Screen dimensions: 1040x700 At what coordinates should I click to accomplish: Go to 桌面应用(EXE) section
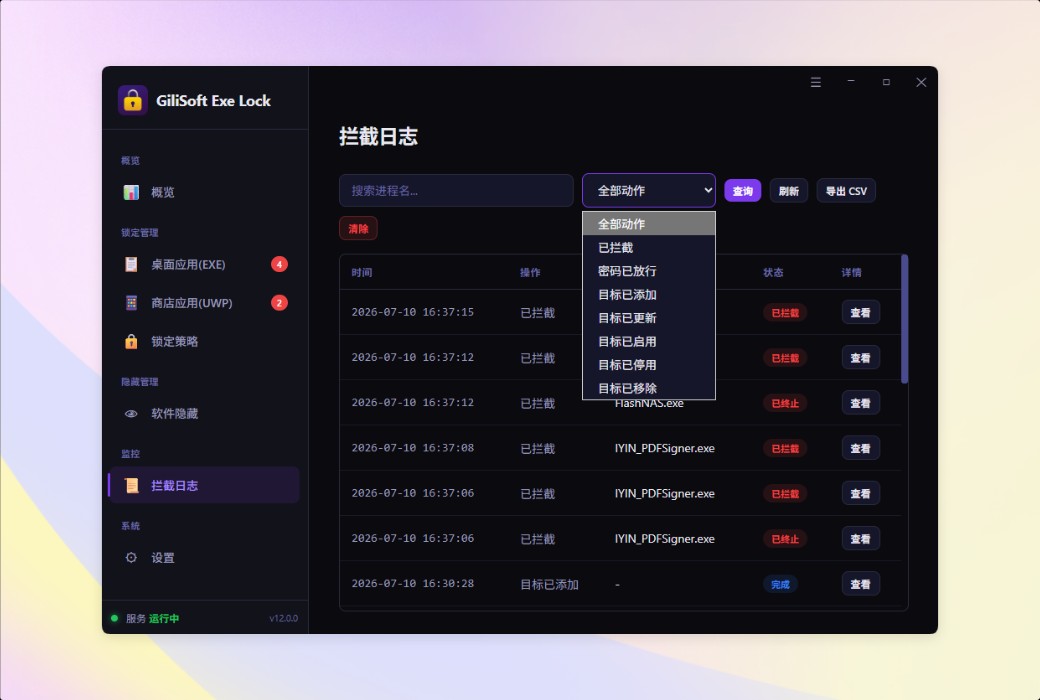[x=204, y=264]
